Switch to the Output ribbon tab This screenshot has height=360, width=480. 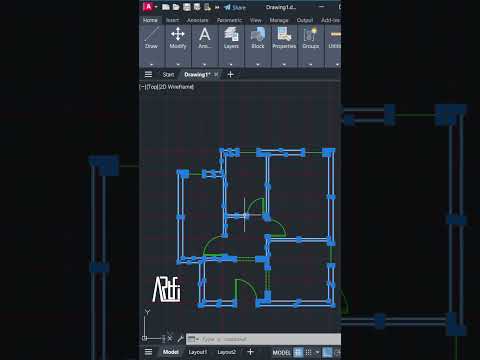305,20
